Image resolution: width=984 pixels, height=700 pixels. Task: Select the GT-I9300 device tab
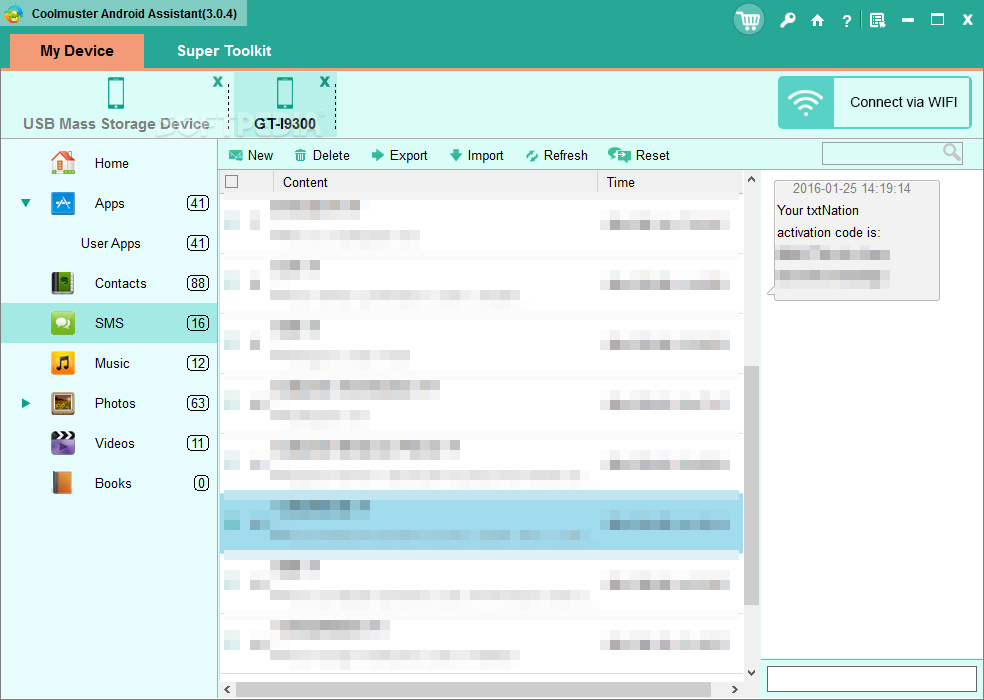[x=285, y=104]
